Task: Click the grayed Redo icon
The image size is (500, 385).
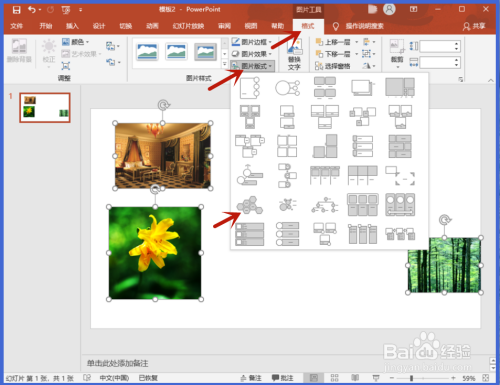Action: tap(50, 10)
